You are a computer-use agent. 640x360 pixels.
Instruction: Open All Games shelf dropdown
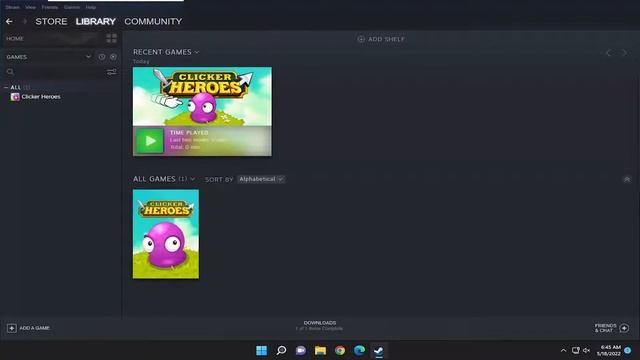click(193, 179)
